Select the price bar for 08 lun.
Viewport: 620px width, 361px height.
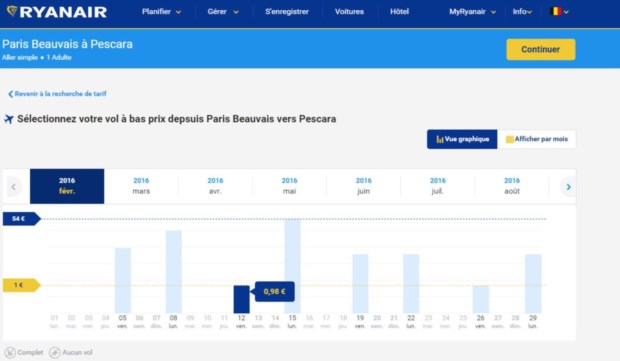pyautogui.click(x=174, y=272)
